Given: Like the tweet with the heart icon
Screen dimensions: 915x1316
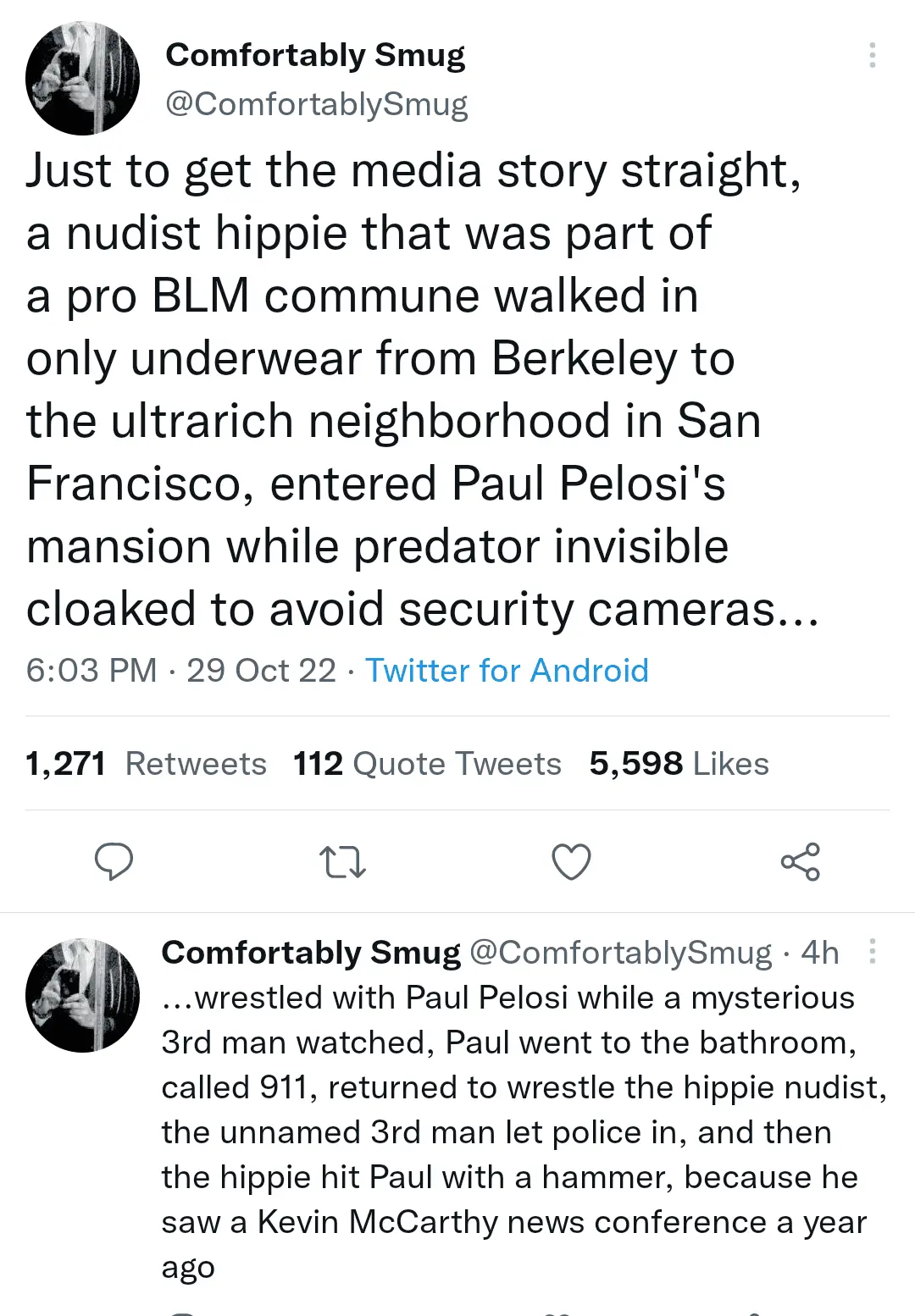Looking at the screenshot, I should 571,862.
